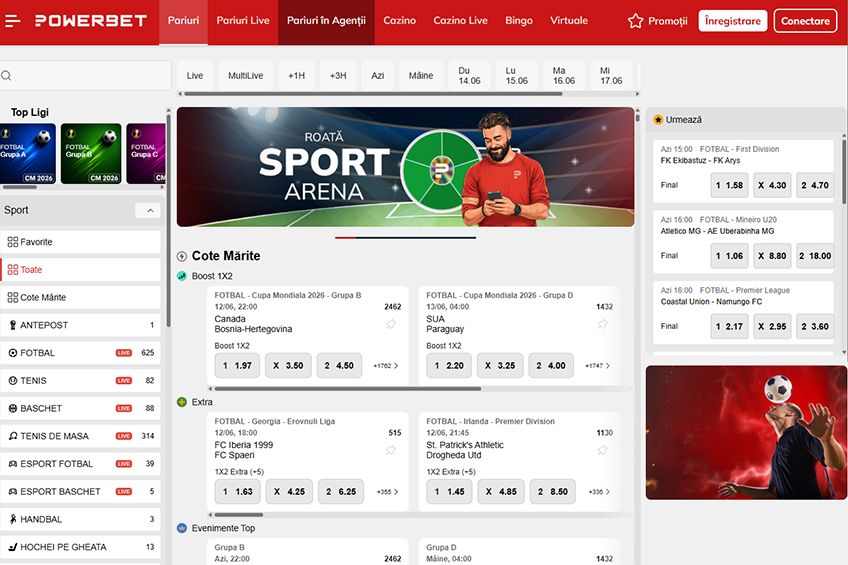Favorite the FC Iberia 1999 match star
Screen dimensions: 848x565
[390, 450]
